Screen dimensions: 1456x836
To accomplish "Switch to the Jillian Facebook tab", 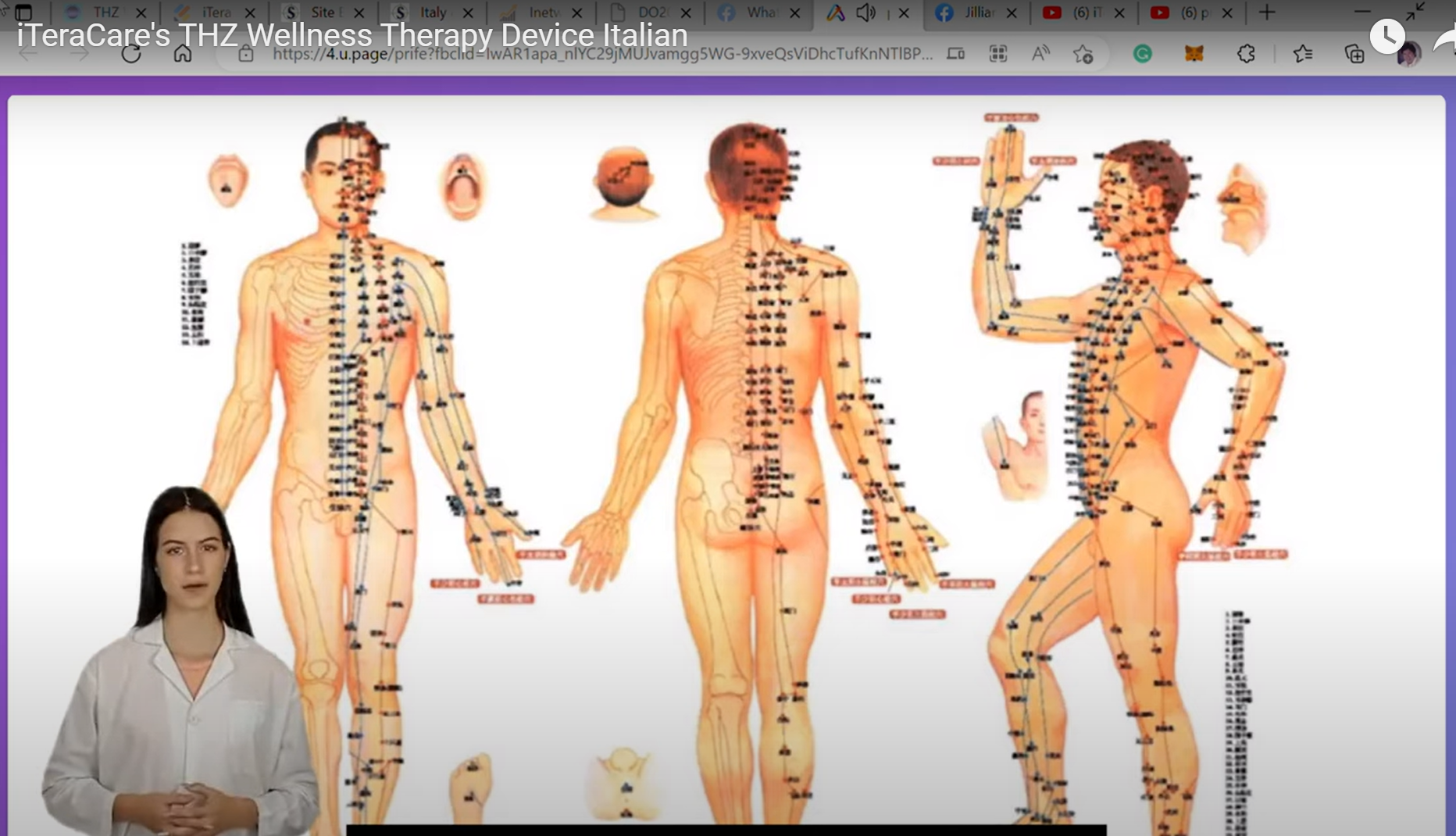I will click(x=976, y=13).
